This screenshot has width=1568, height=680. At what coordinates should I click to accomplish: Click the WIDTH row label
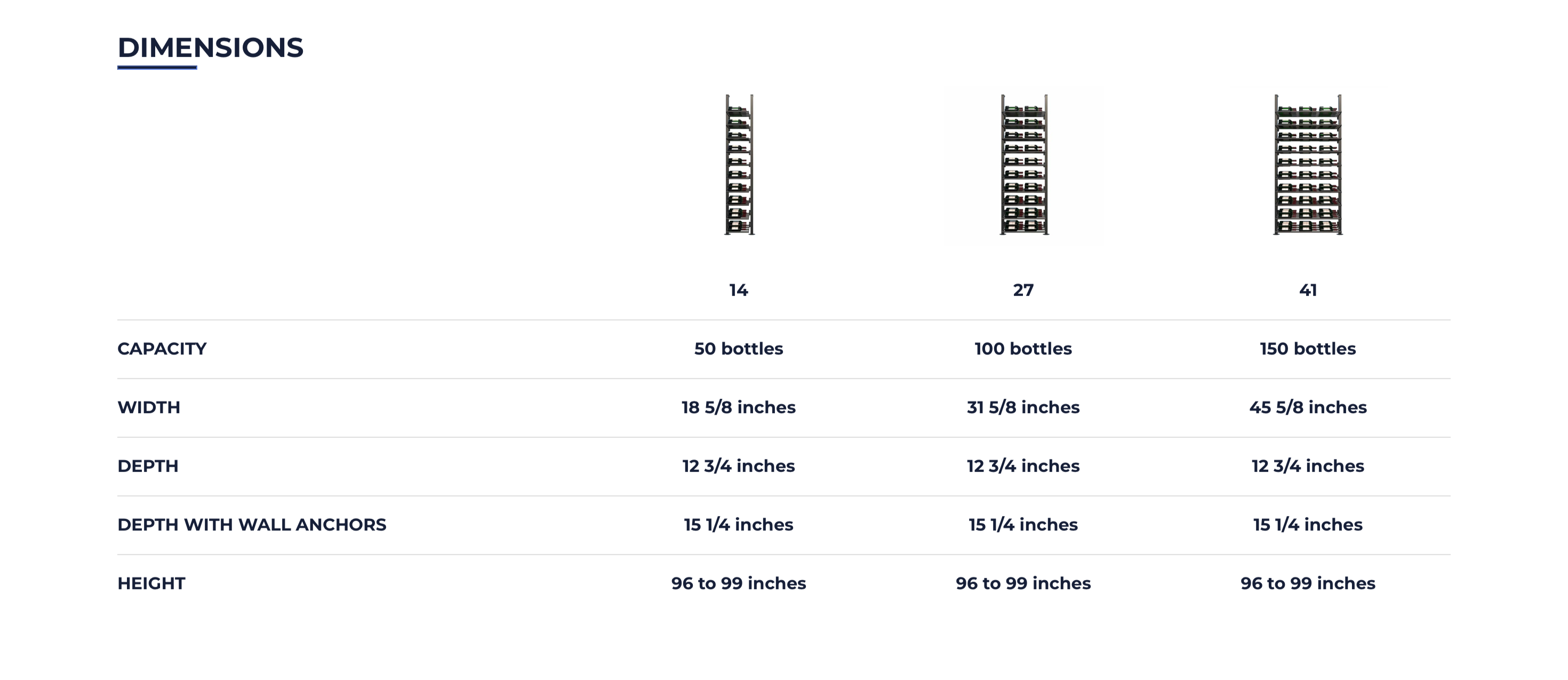pyautogui.click(x=148, y=407)
